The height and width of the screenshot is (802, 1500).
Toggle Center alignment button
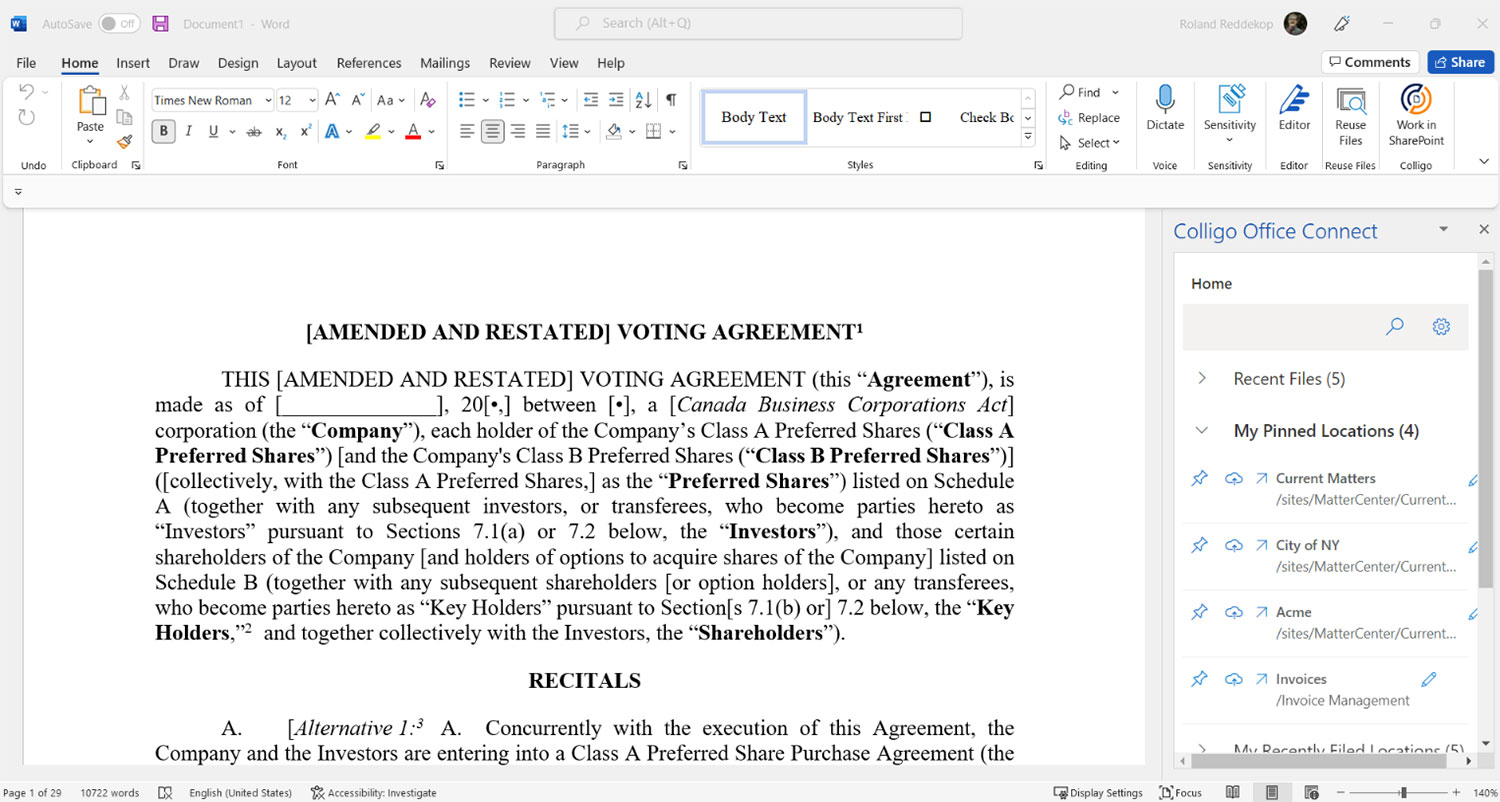tap(492, 132)
